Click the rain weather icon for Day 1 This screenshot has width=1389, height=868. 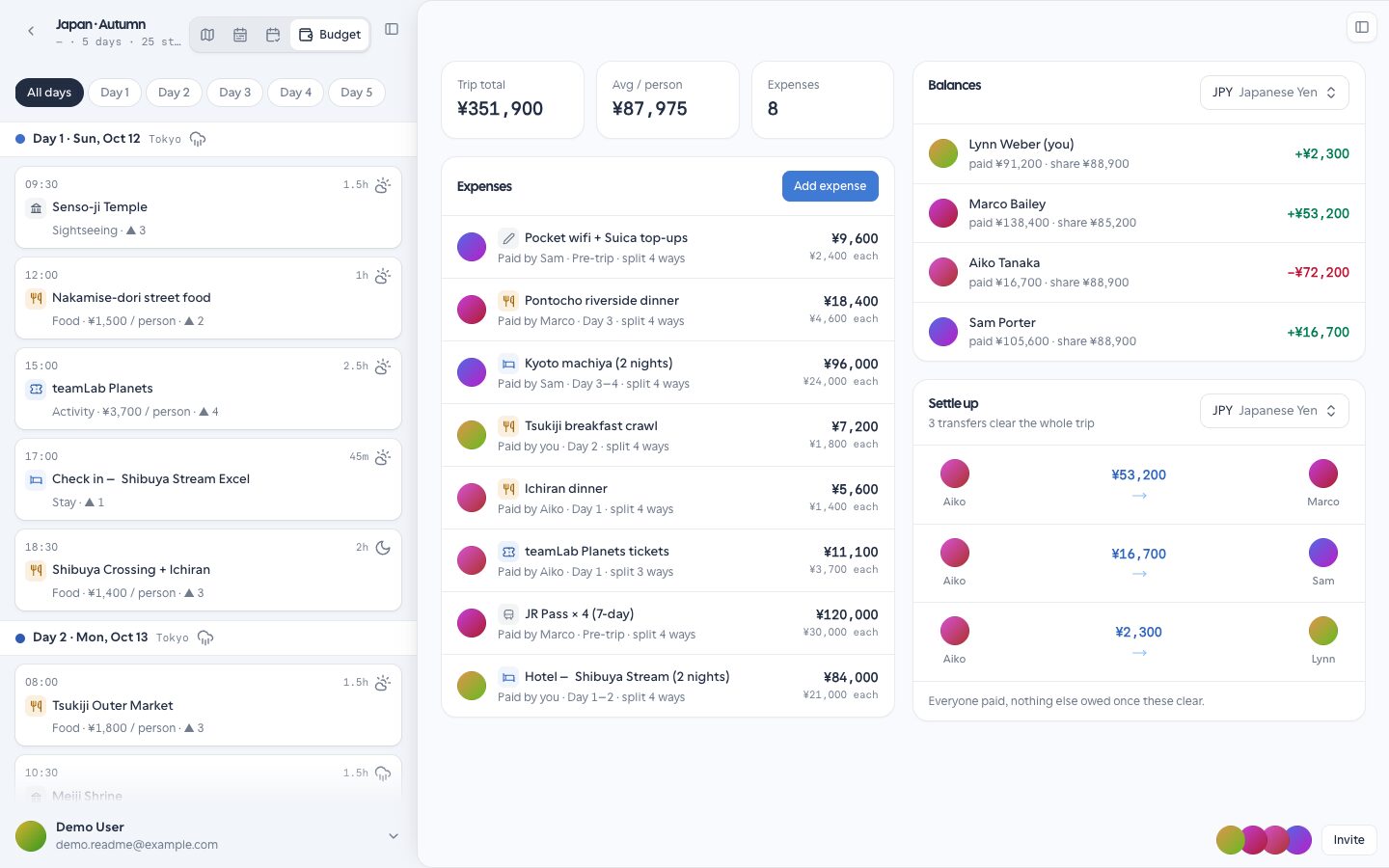(x=198, y=139)
